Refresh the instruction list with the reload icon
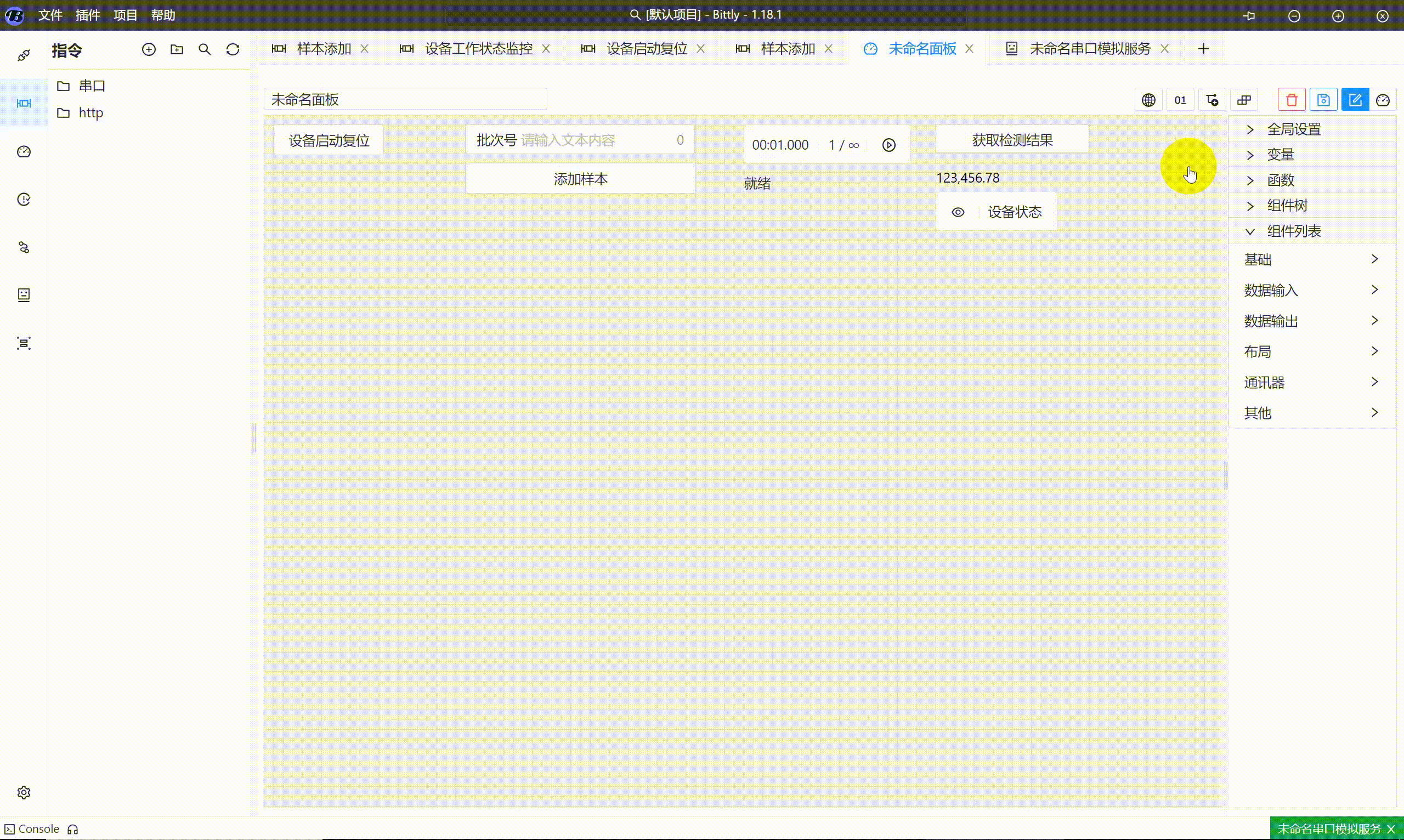 tap(233, 49)
